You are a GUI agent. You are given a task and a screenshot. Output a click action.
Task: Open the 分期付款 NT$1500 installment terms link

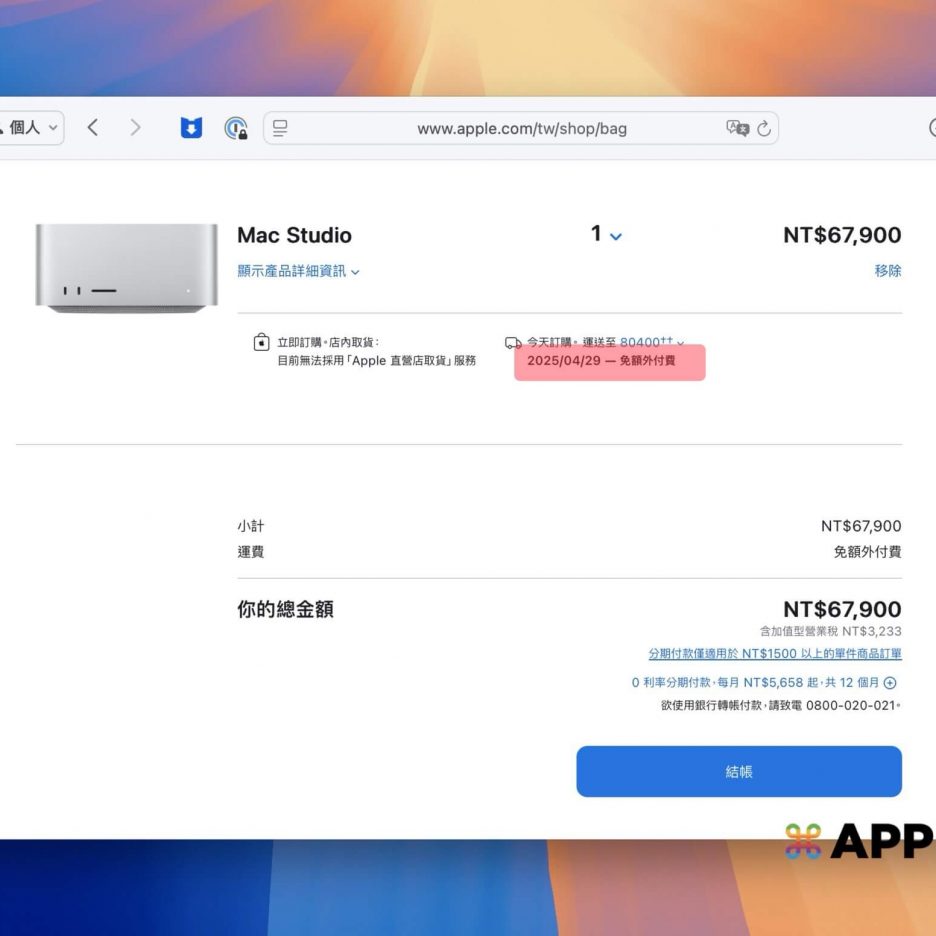(774, 654)
